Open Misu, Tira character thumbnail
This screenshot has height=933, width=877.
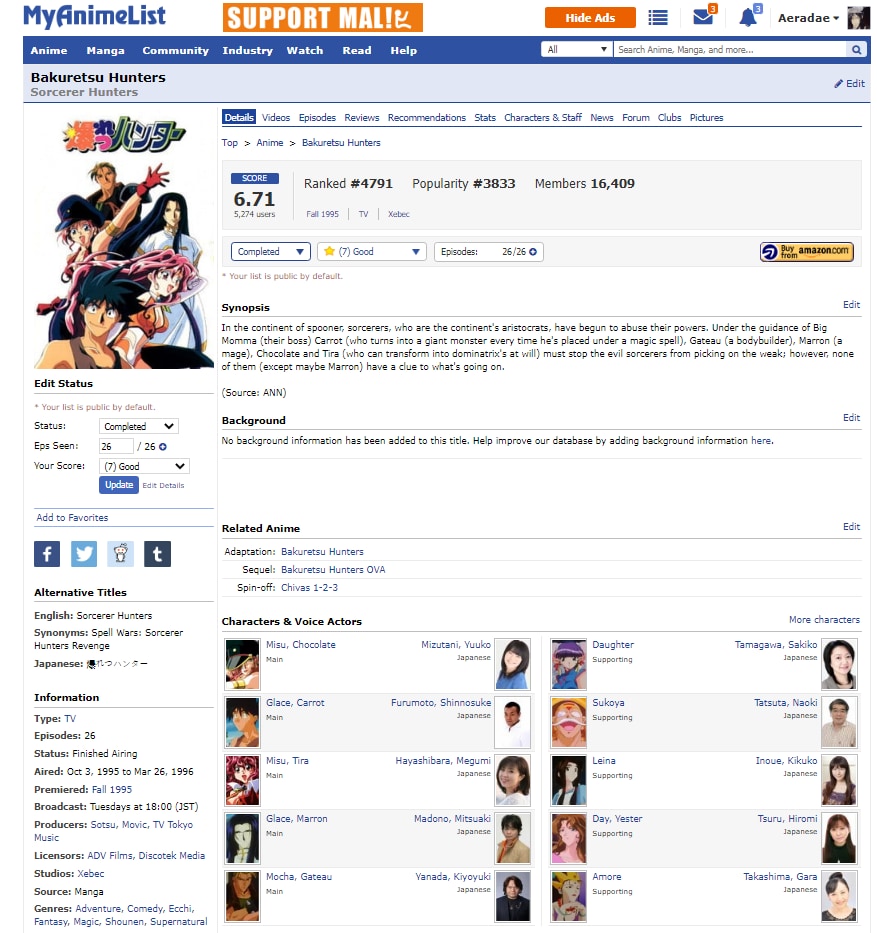pos(242,780)
